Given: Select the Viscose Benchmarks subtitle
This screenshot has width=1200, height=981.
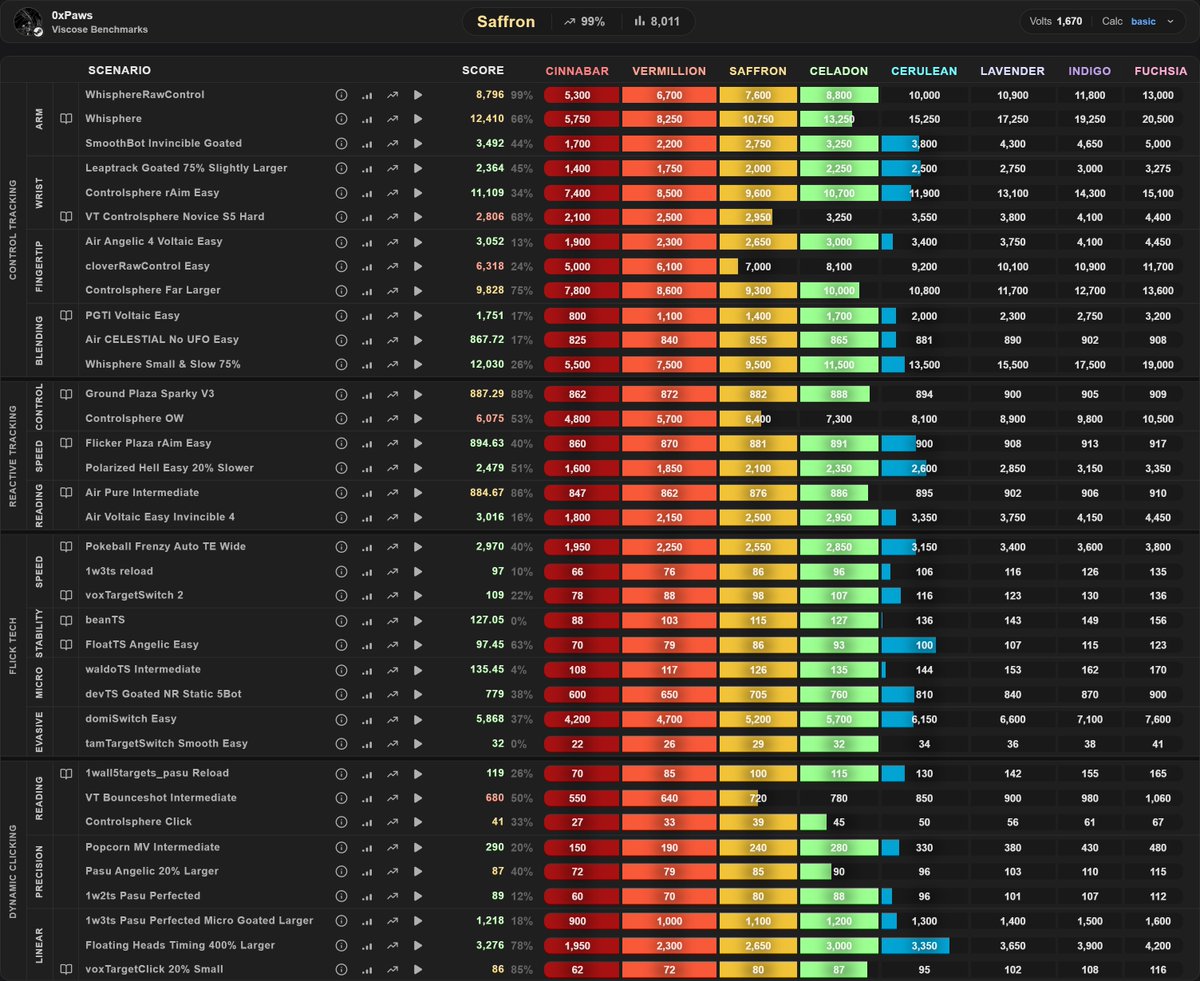Looking at the screenshot, I should [100, 30].
